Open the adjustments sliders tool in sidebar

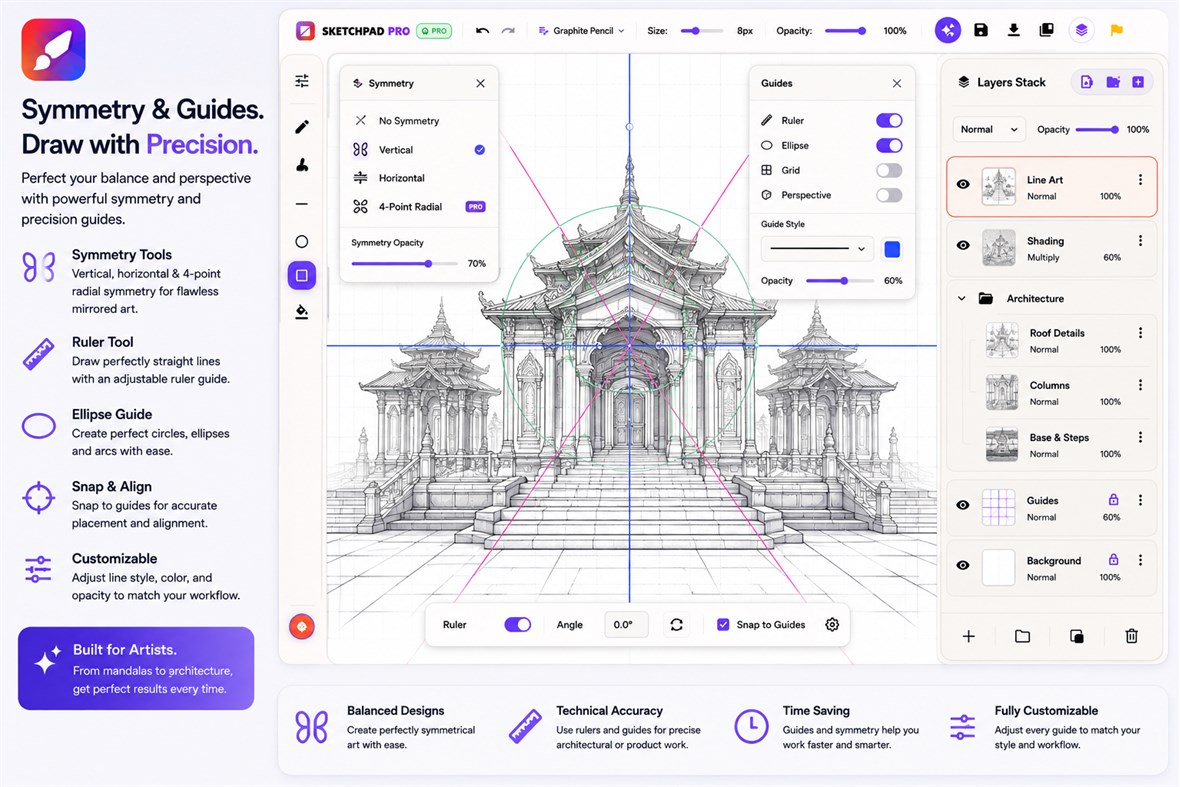302,81
